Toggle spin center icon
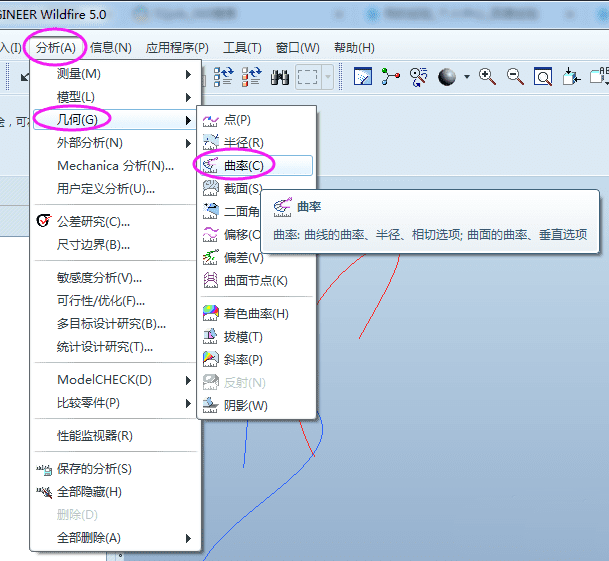 pyautogui.click(x=390, y=77)
